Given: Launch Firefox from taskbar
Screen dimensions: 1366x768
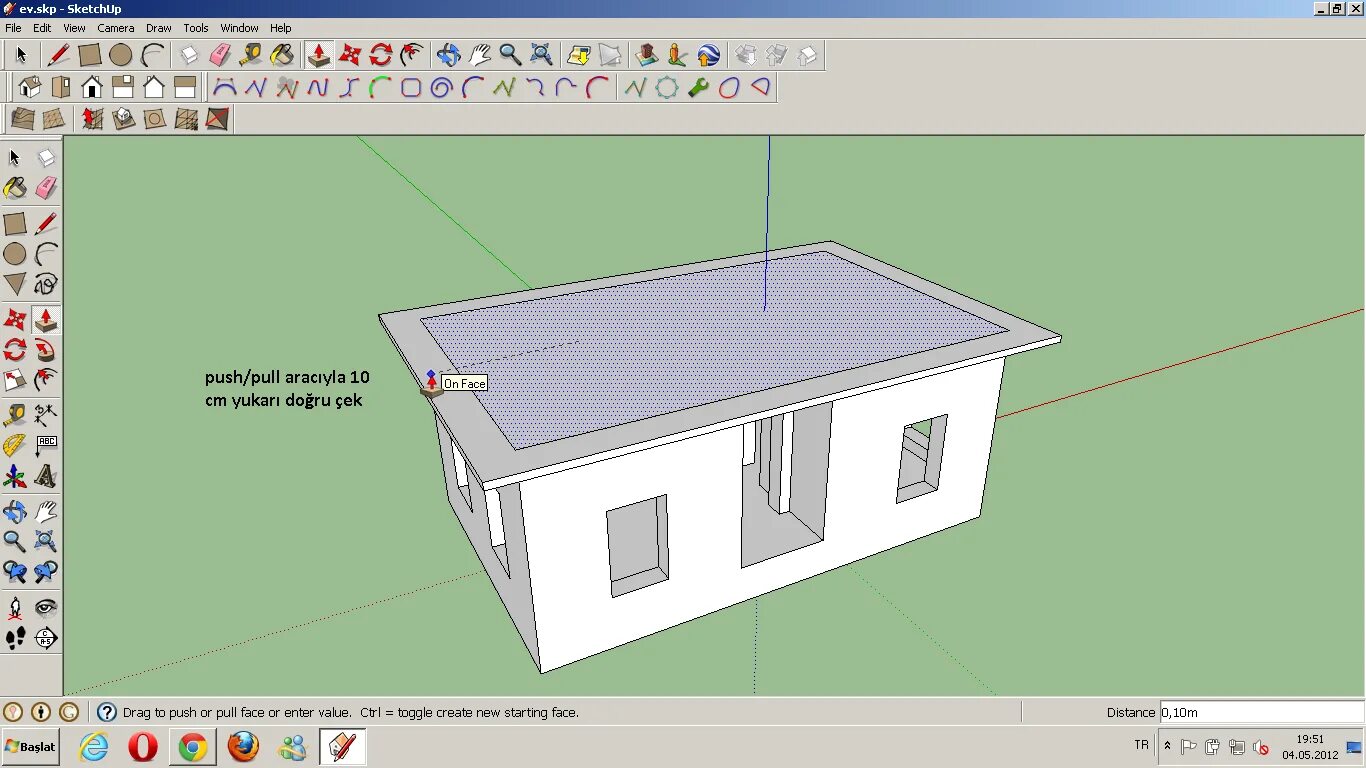Looking at the screenshot, I should [243, 747].
